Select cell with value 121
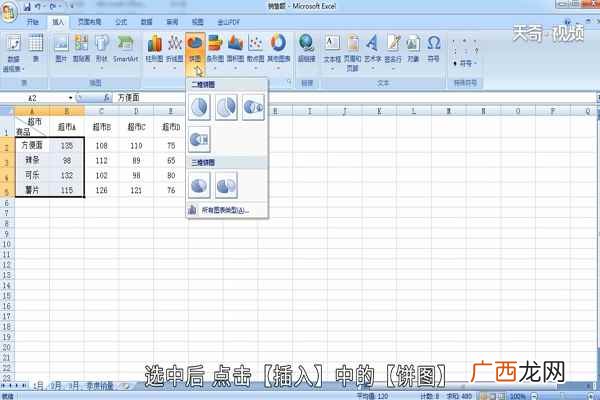 (136, 190)
